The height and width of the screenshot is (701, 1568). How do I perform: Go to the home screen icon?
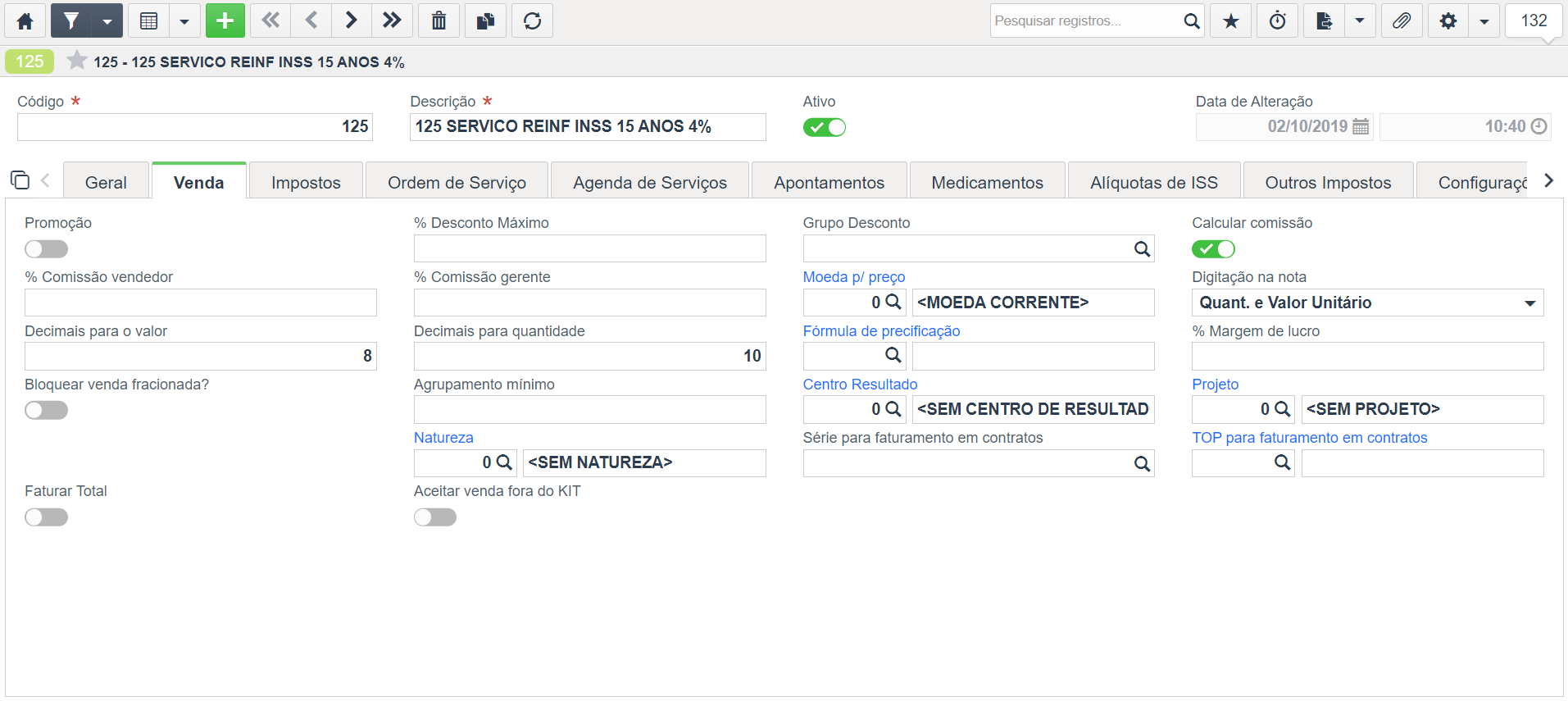coord(25,20)
